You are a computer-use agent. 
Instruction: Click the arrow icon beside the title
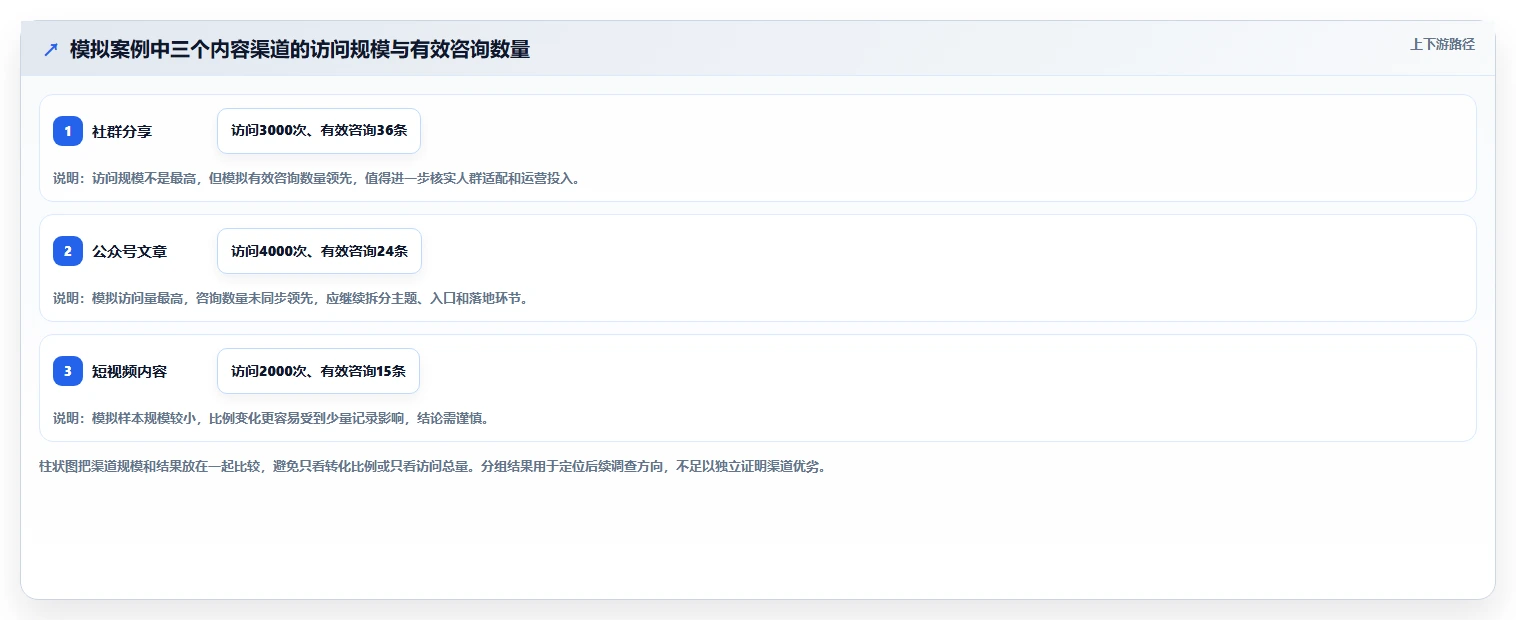pos(51,50)
